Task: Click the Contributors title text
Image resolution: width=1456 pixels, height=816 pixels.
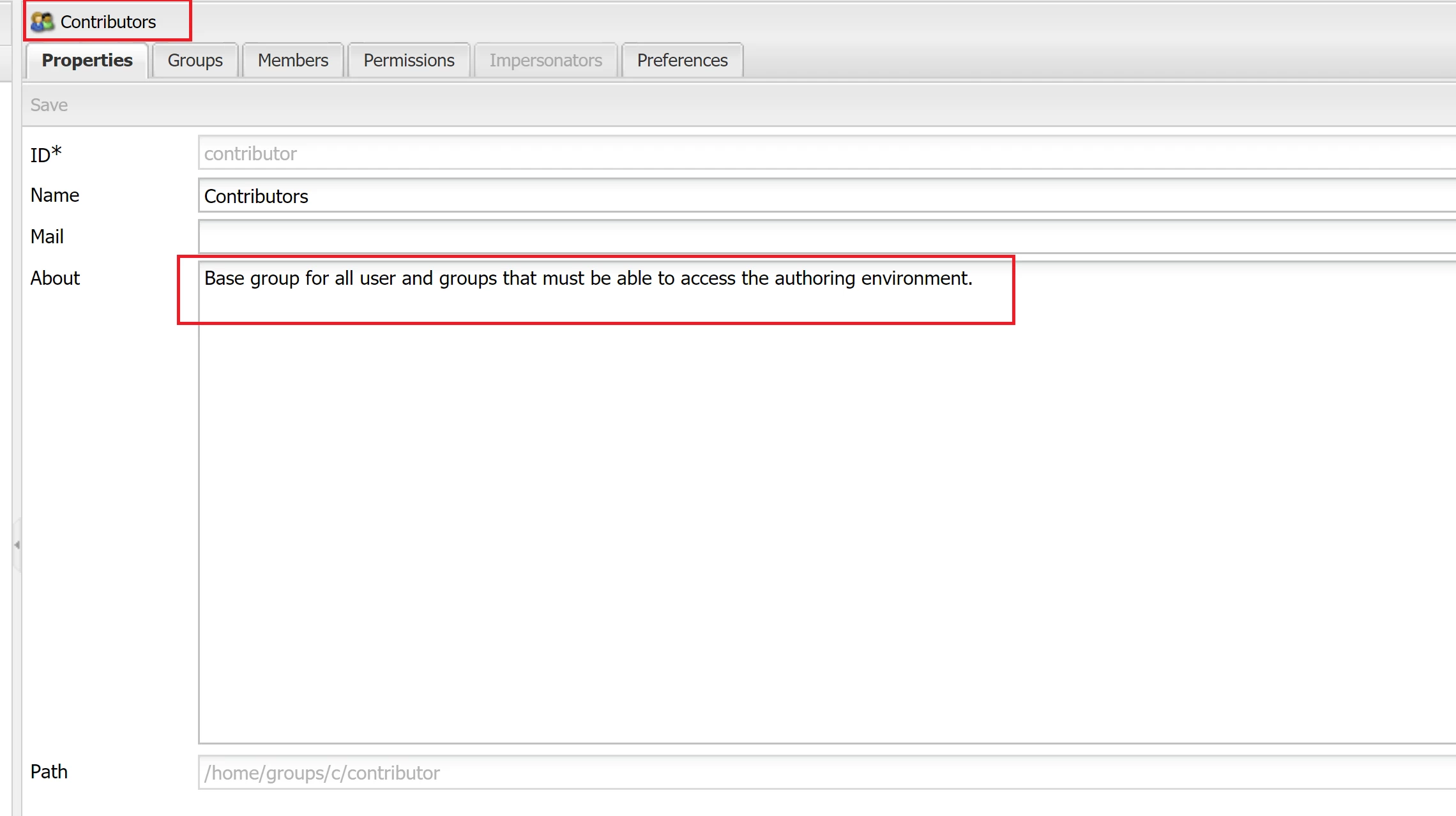Action: [x=108, y=22]
